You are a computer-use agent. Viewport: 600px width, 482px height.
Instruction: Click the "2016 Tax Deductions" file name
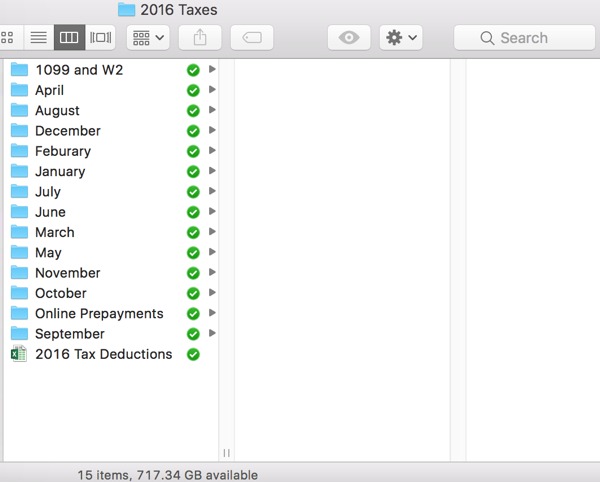coord(104,354)
